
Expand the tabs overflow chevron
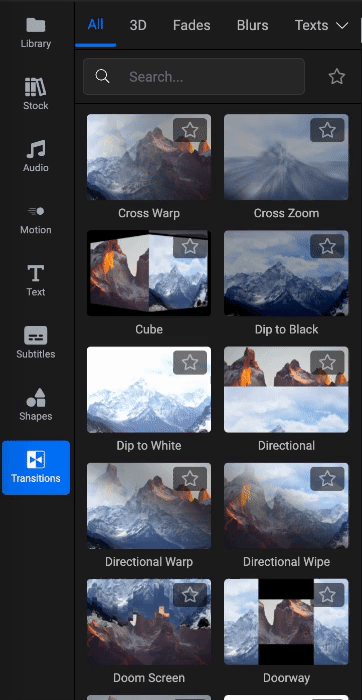pyautogui.click(x=342, y=25)
